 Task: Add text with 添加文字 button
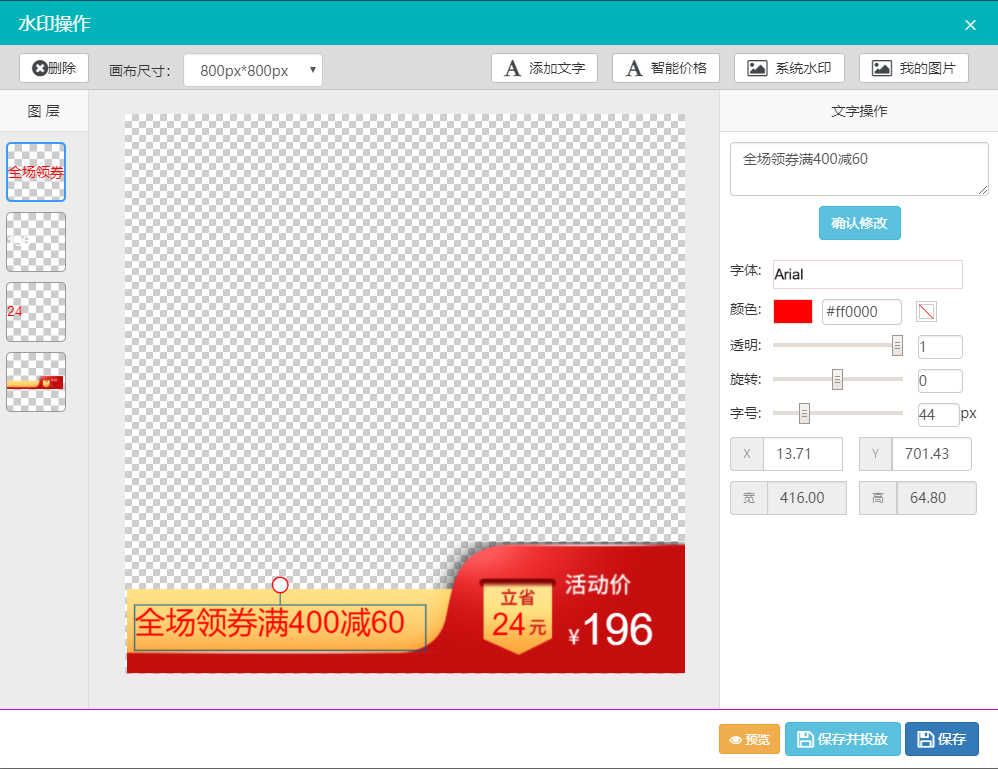tap(544, 68)
